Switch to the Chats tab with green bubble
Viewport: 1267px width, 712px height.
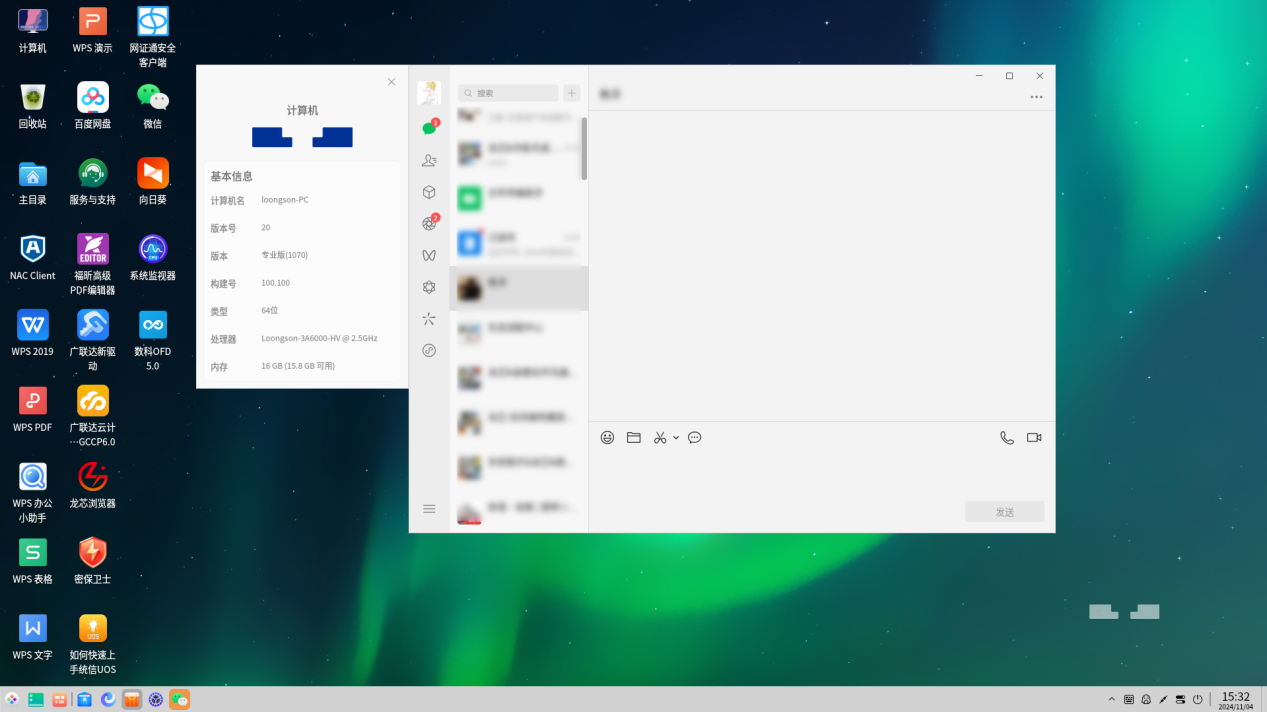coord(429,128)
